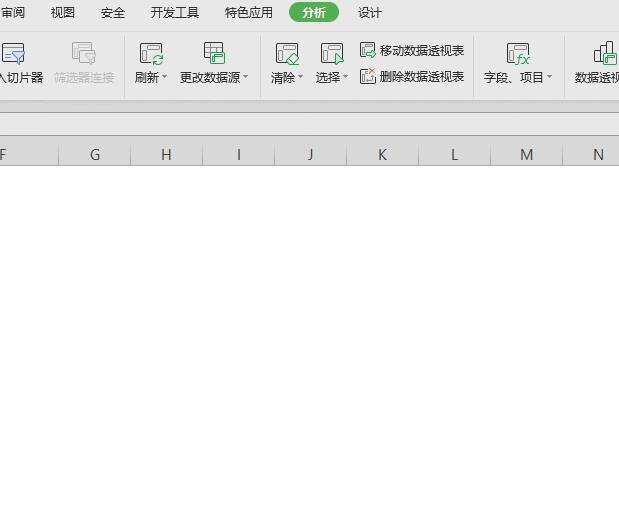Open the 视图 ribbon tab
The width and height of the screenshot is (619, 514).
(x=63, y=13)
